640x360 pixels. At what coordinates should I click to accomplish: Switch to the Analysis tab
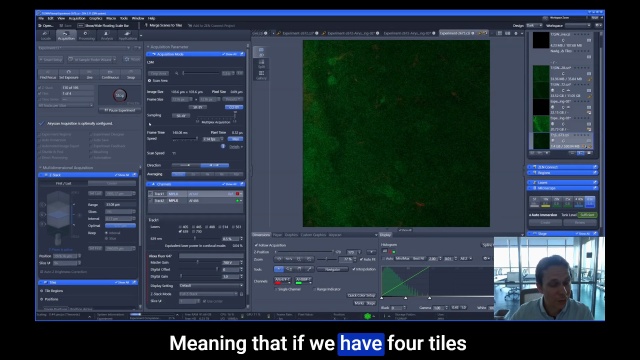coord(107,36)
